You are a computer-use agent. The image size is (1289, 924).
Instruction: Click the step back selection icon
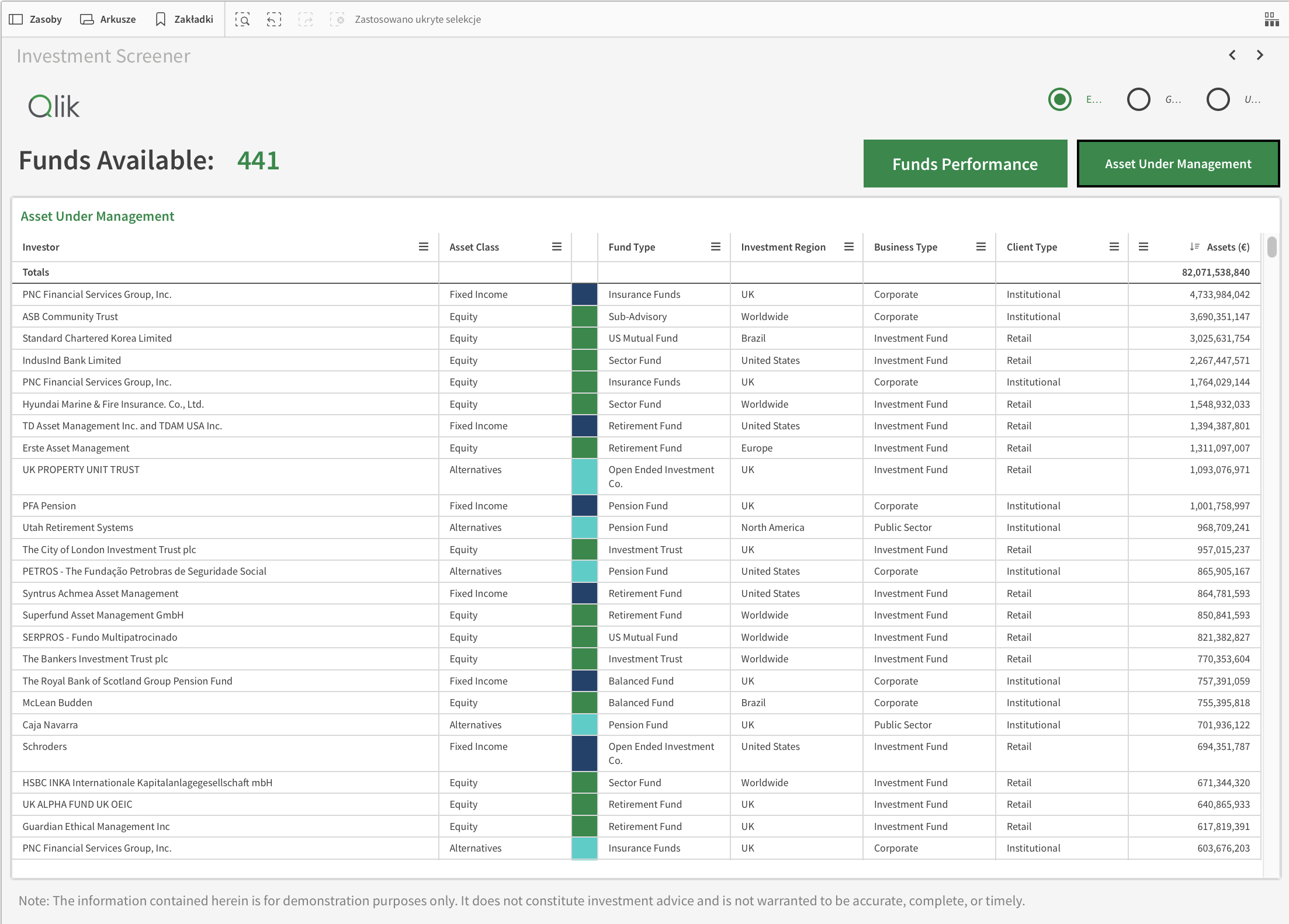(274, 19)
